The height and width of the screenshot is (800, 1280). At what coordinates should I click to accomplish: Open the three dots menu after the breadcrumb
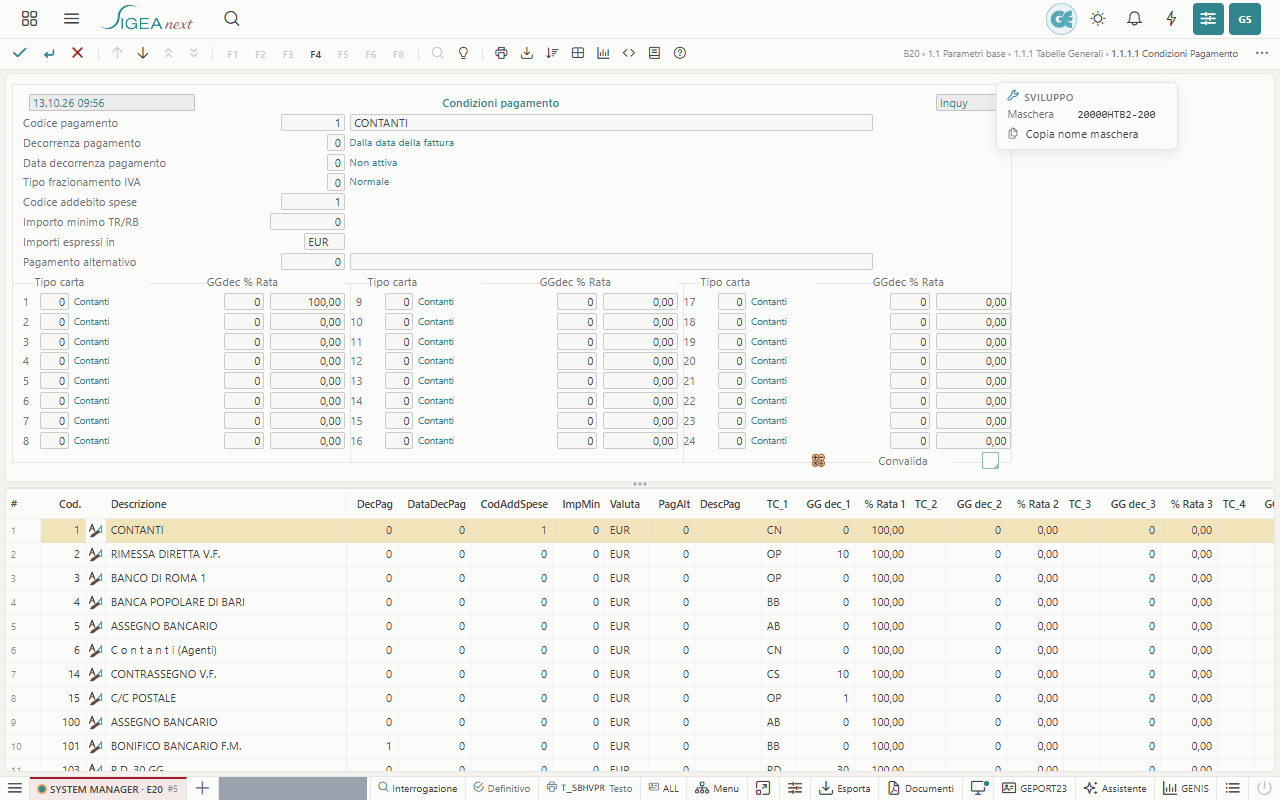pos(1262,53)
